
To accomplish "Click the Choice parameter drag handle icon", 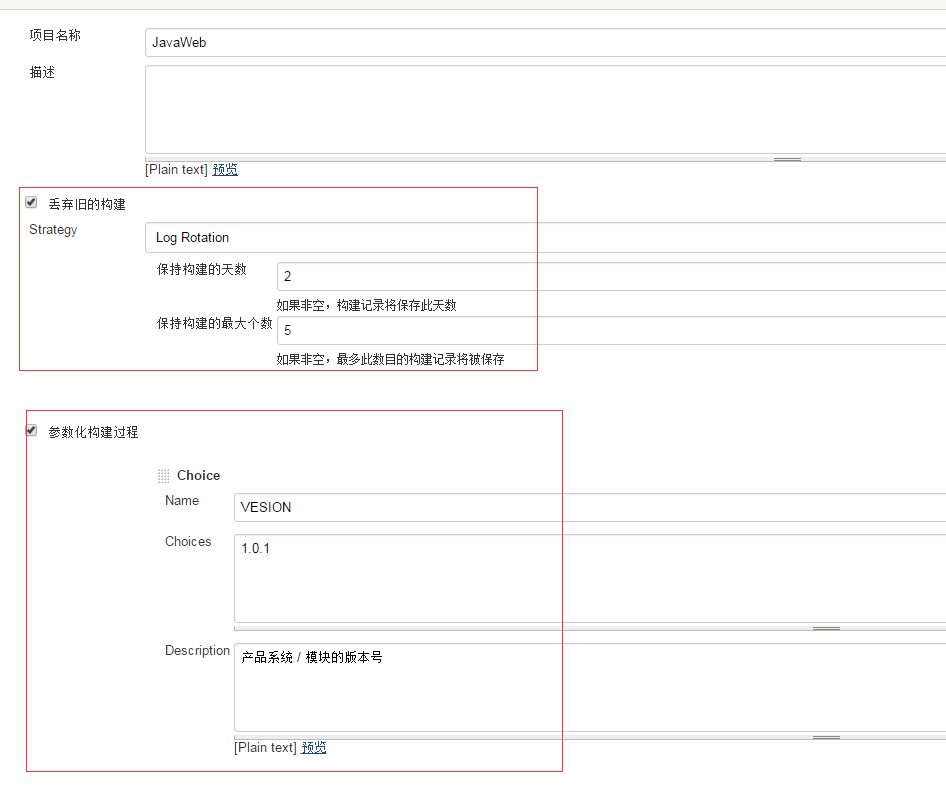I will pyautogui.click(x=163, y=476).
